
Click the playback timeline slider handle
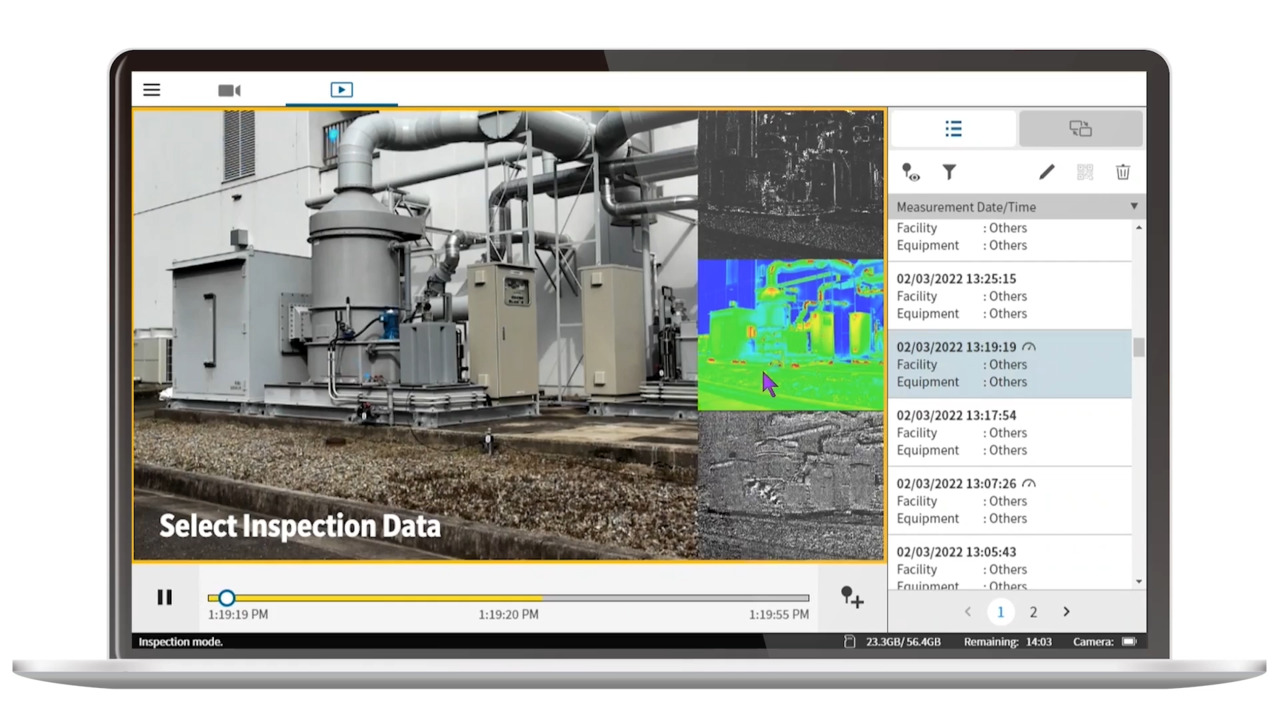[x=227, y=598]
